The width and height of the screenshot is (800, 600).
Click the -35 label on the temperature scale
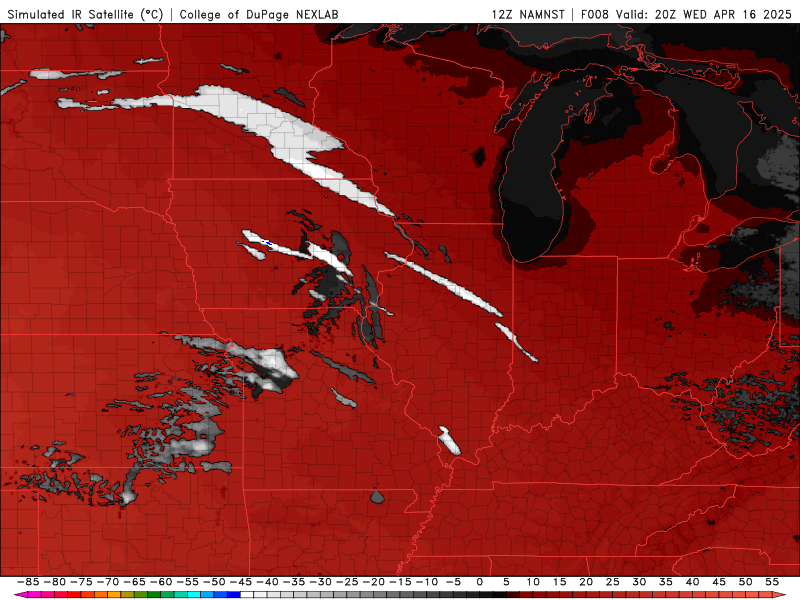coord(293,582)
